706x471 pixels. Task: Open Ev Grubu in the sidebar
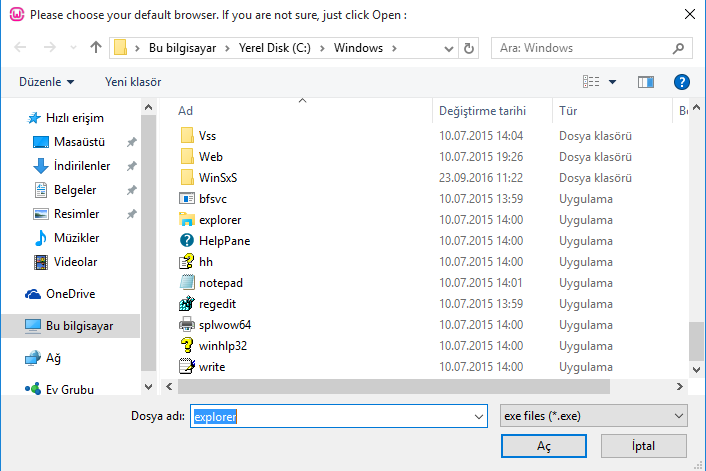(x=59, y=389)
